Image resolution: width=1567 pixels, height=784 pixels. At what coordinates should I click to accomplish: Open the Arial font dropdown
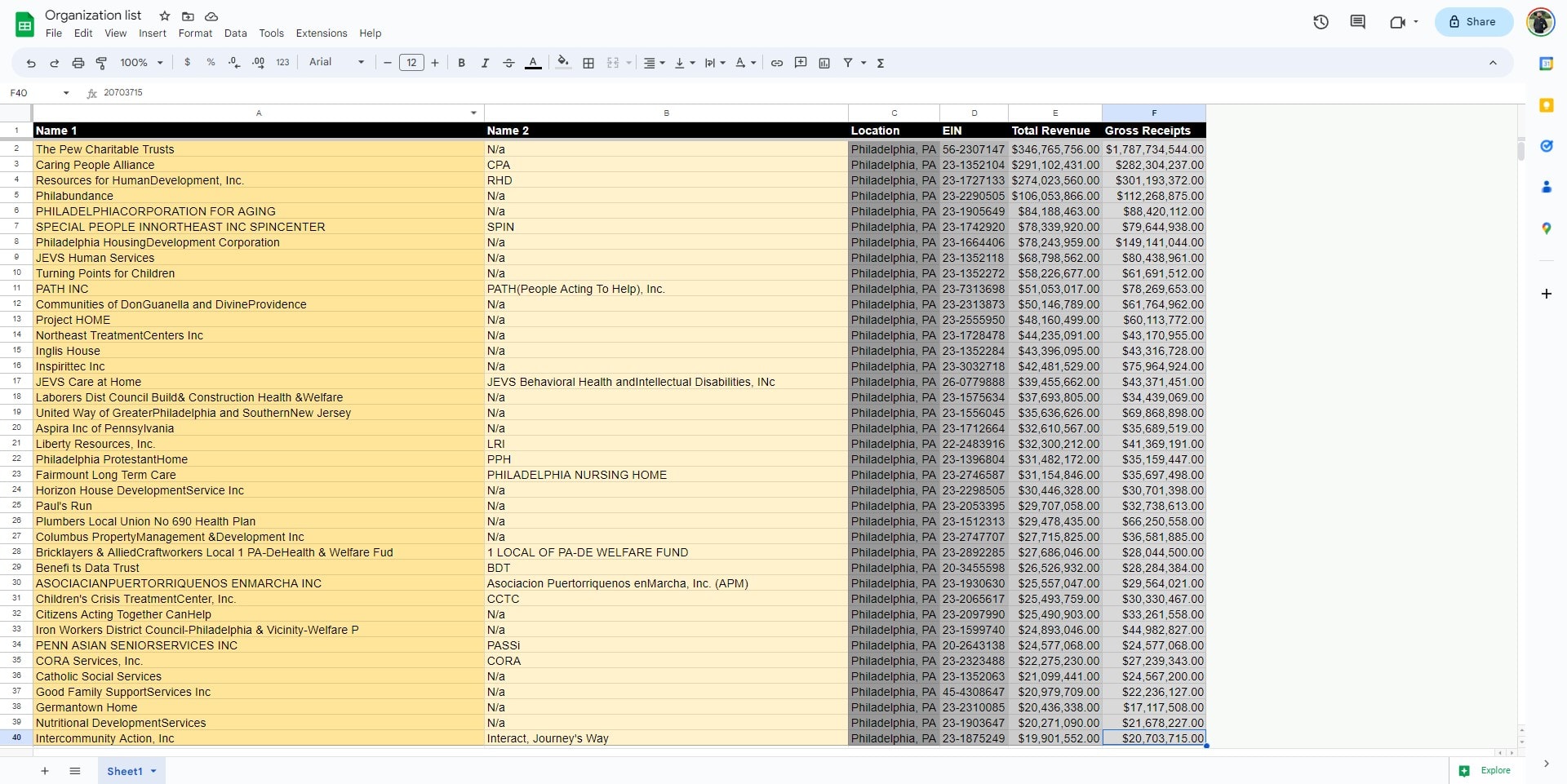(336, 62)
